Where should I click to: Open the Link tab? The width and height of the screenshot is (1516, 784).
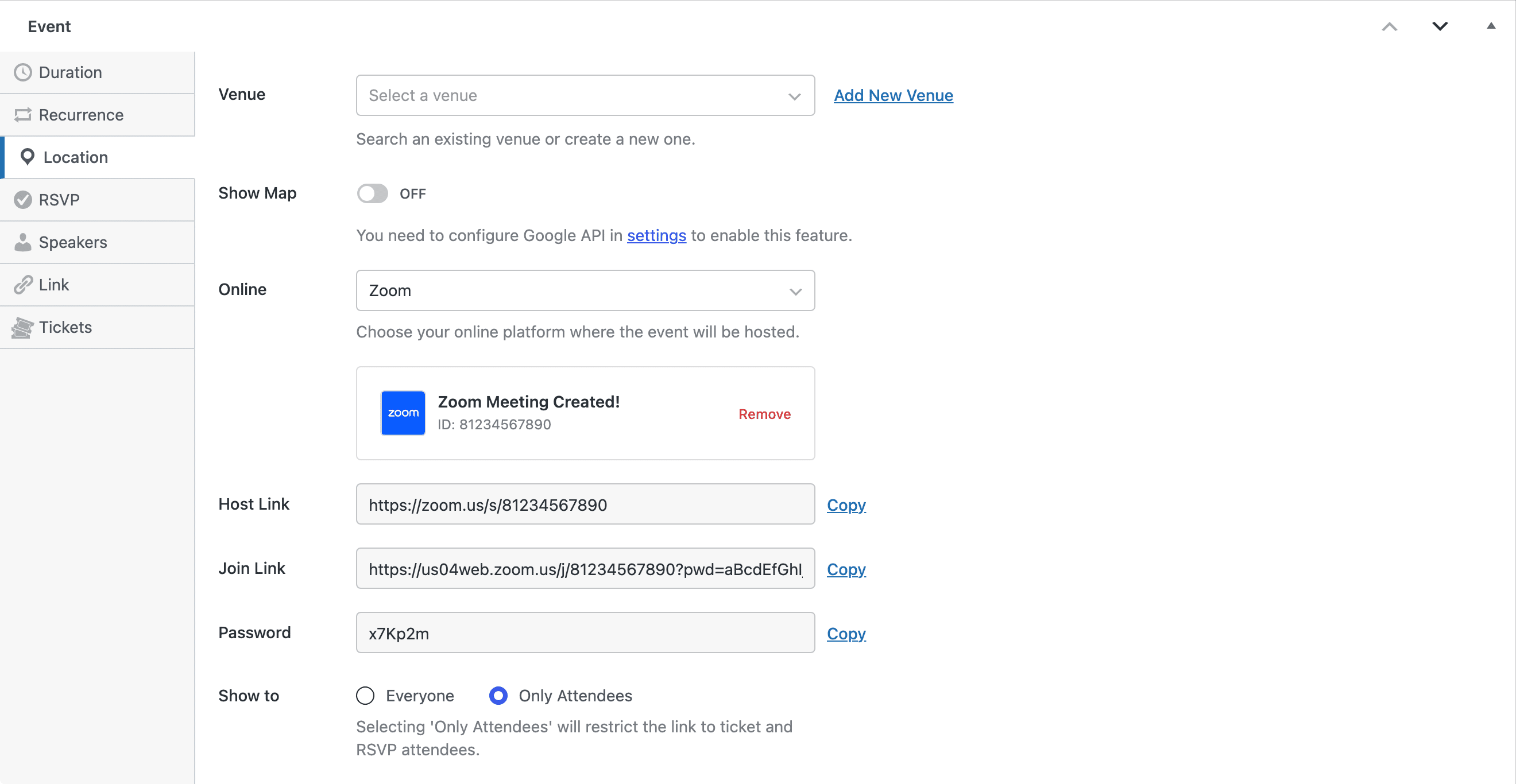point(98,285)
